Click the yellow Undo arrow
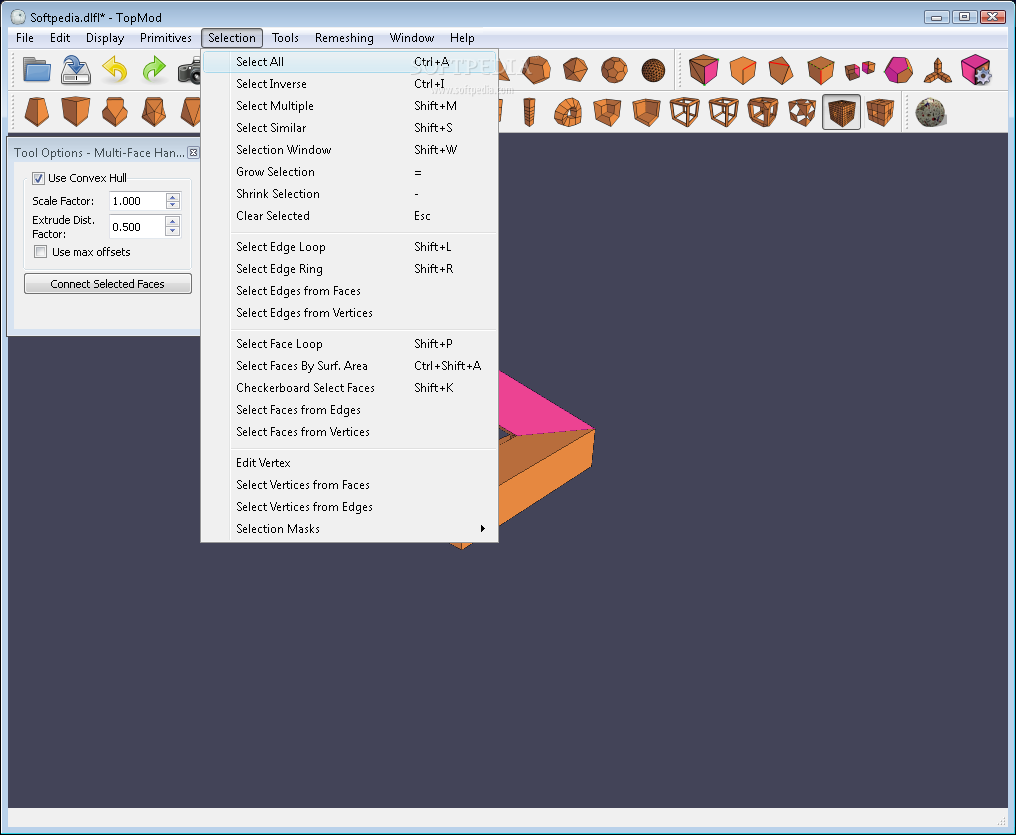This screenshot has height=835, width=1016. click(x=115, y=69)
